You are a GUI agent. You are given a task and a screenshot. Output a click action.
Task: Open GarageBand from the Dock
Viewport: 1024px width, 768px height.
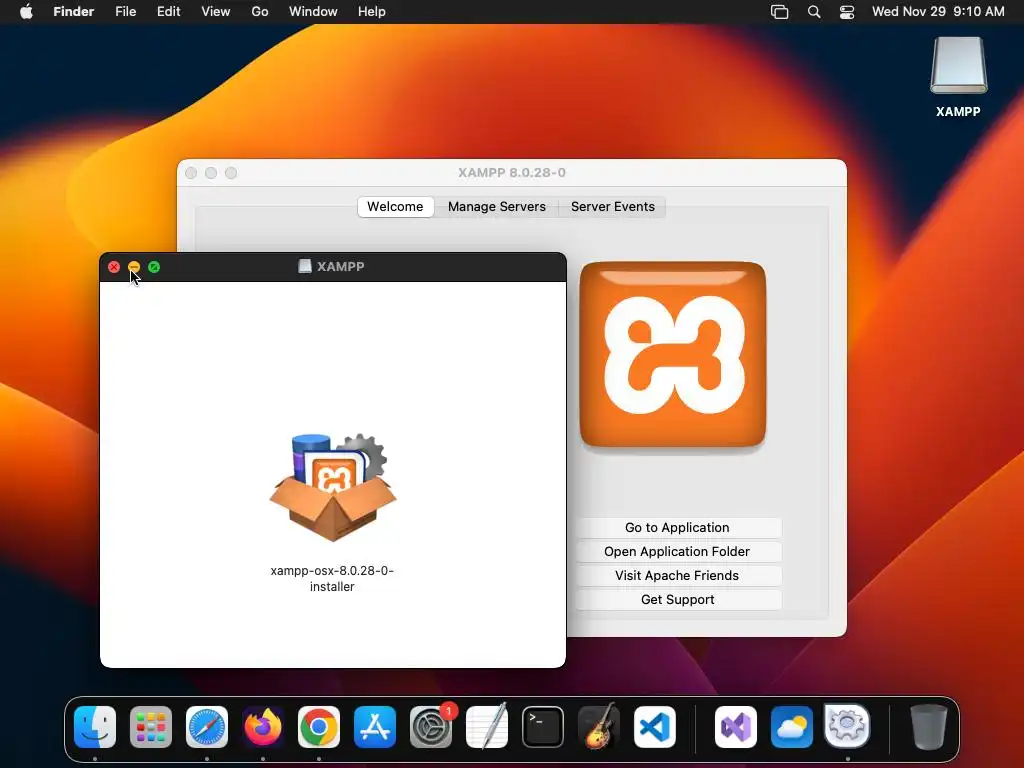(x=599, y=727)
